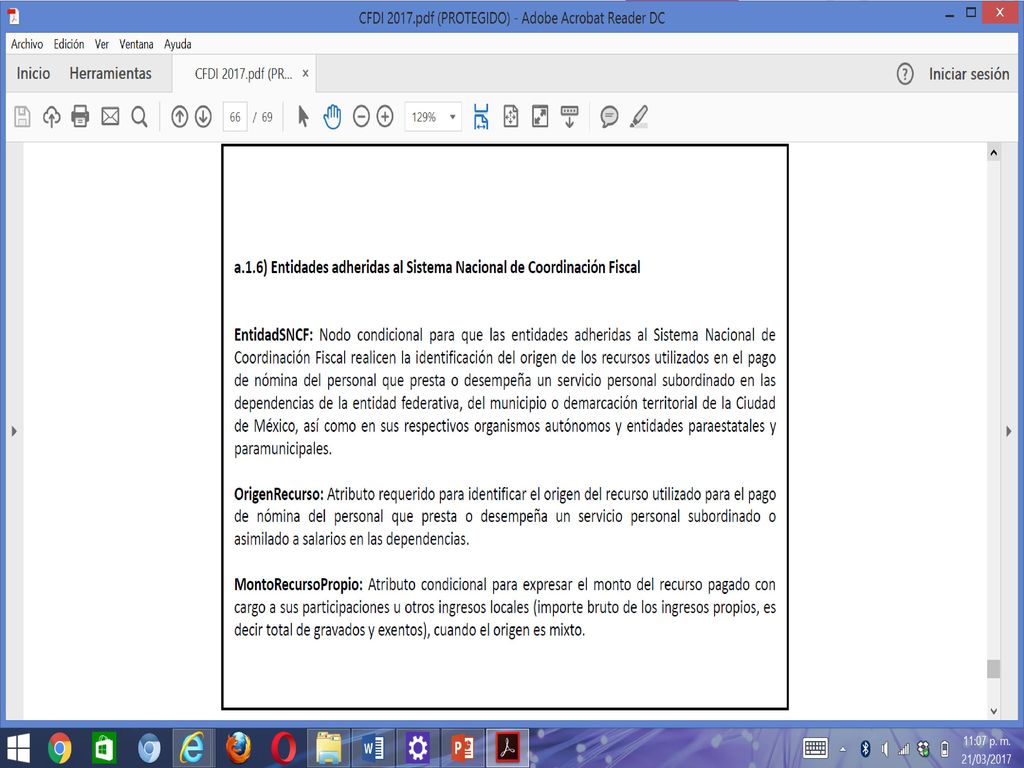
Task: Open touch keyboard tray icon
Action: click(816, 748)
